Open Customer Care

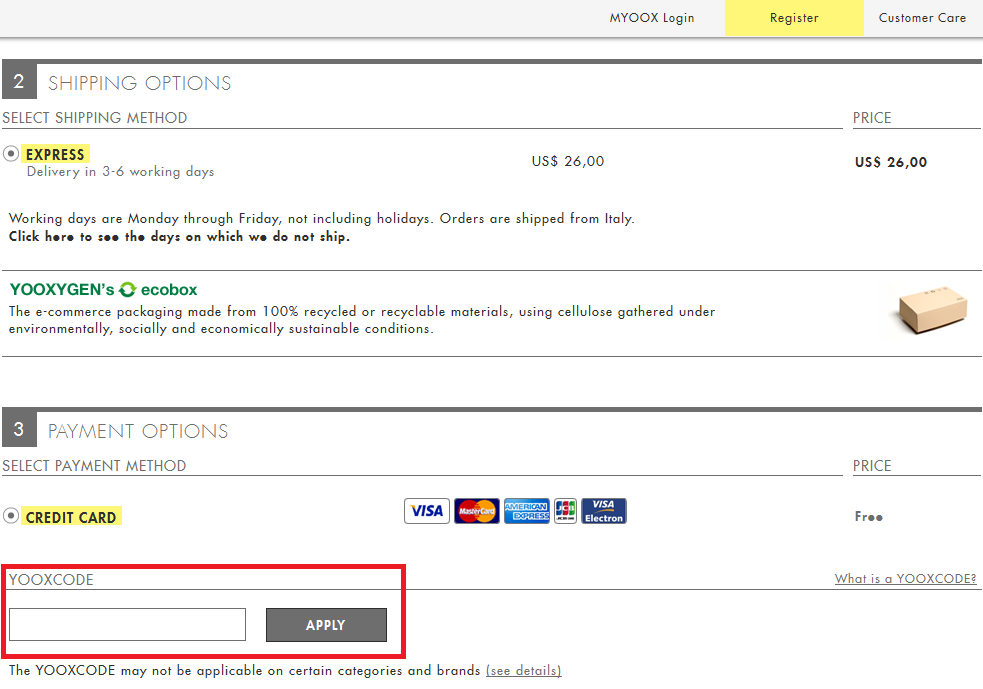922,18
